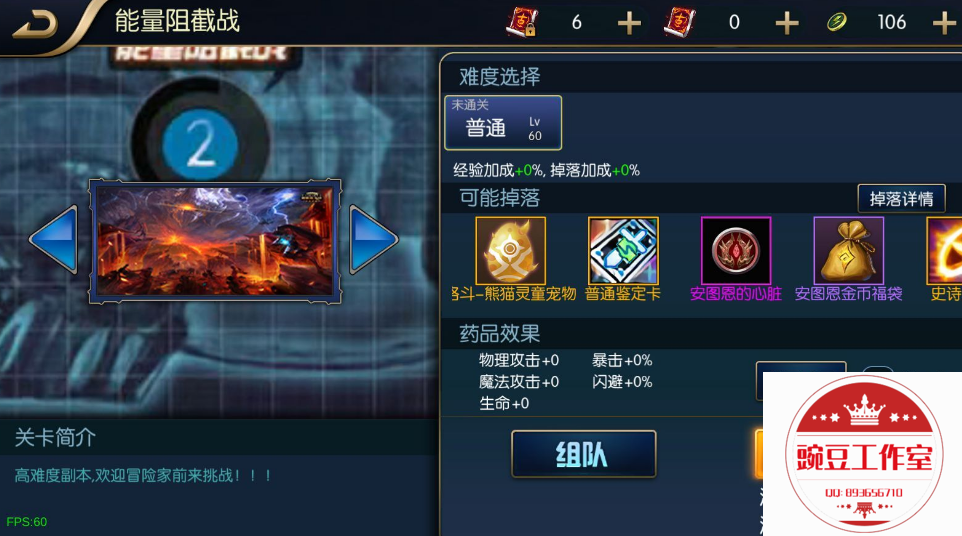Viewport: 962px width, 536px height.
Task: Select the 普通鉴定卡 item icon
Action: pos(623,250)
